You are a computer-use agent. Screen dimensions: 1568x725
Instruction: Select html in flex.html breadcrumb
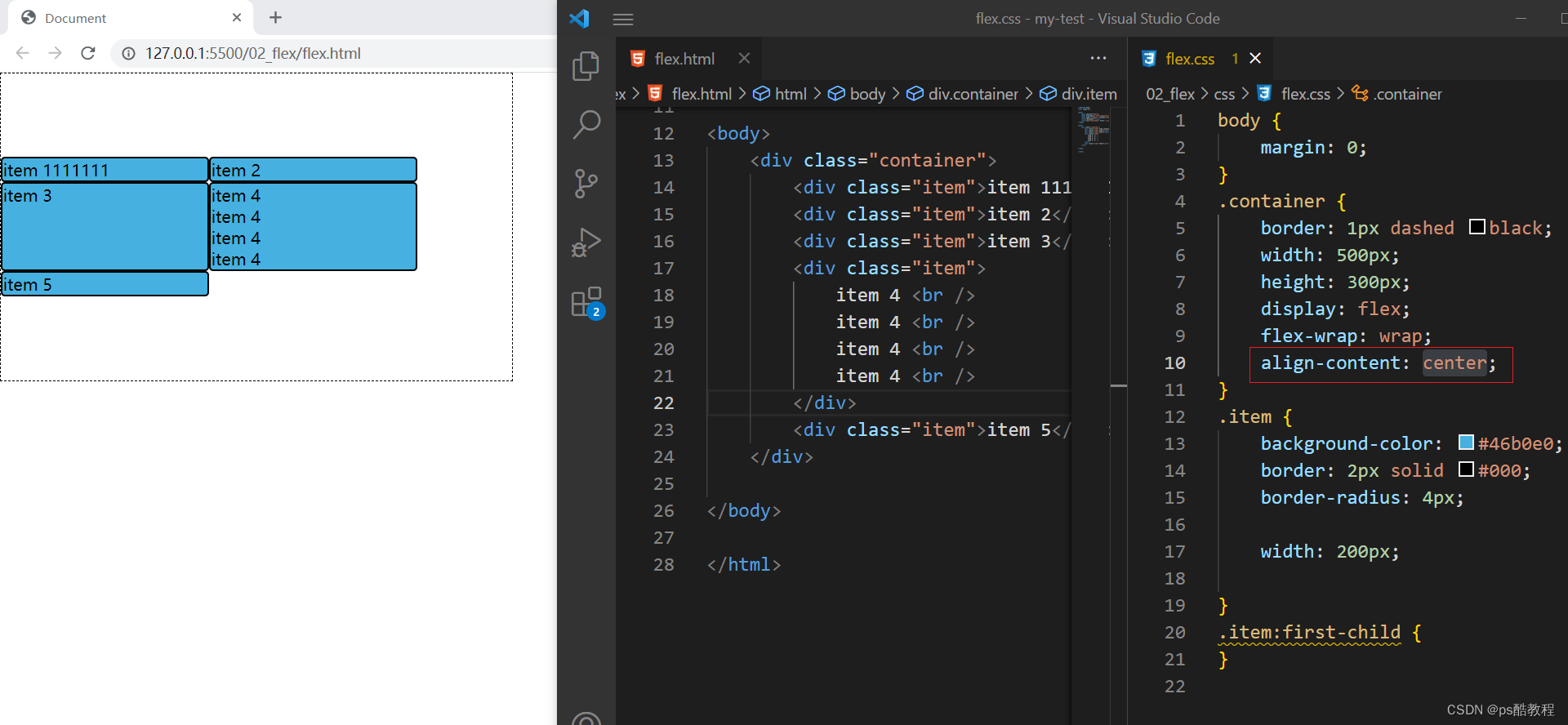[x=780, y=94]
